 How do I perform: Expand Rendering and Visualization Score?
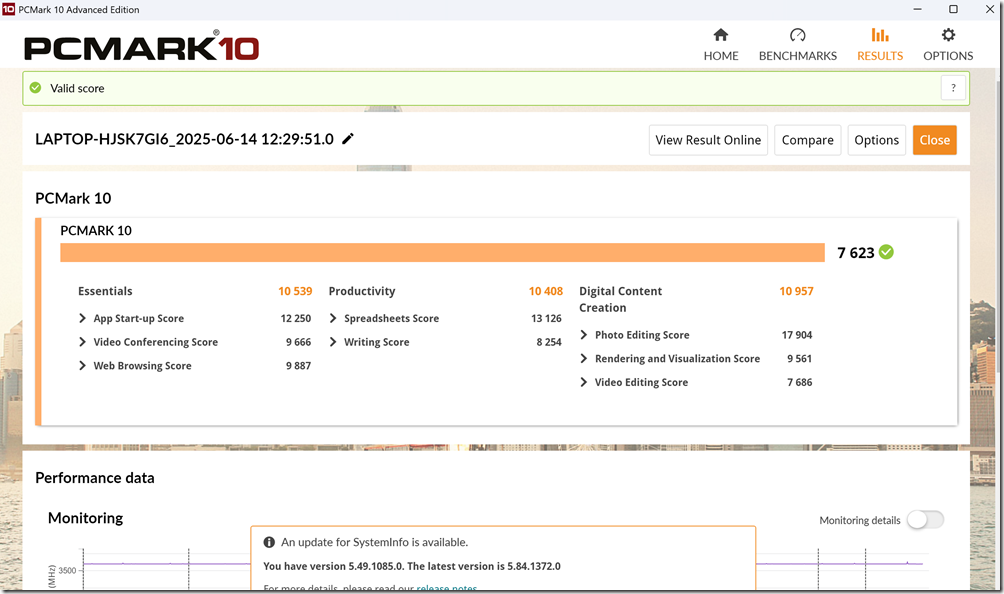point(585,359)
